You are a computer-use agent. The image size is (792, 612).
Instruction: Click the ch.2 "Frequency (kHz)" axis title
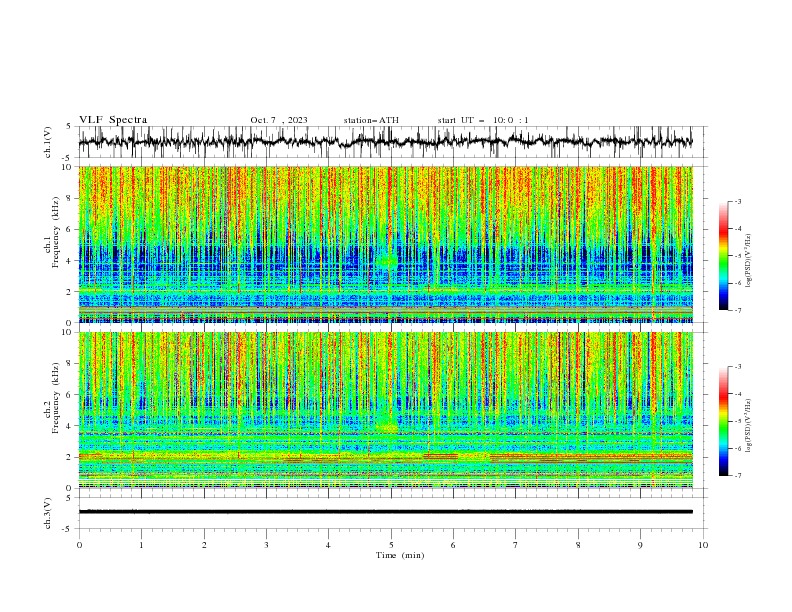point(55,398)
